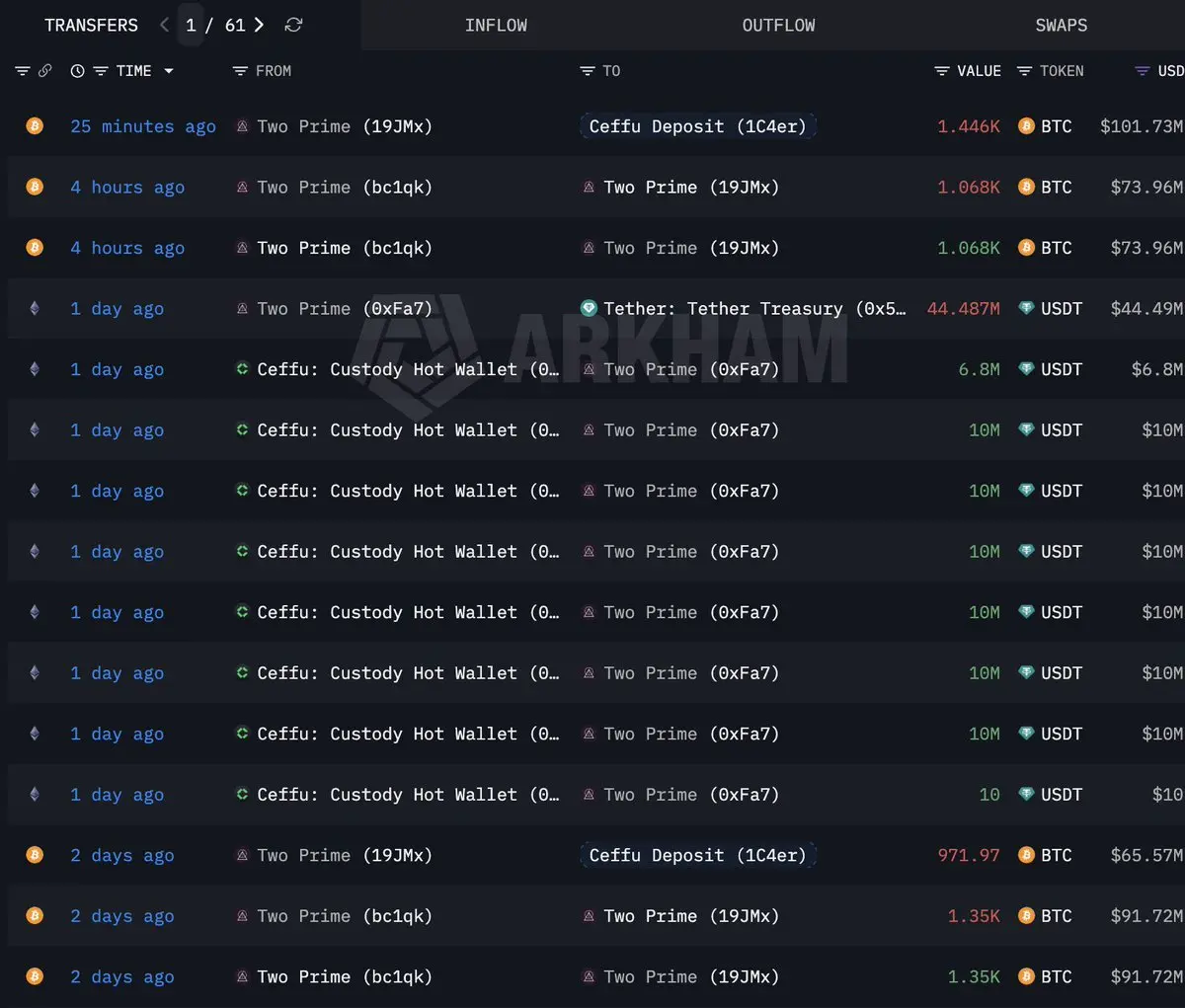Click USDT token icon in $44.49M row
Screen dimensions: 1185x1008
coord(1026,308)
